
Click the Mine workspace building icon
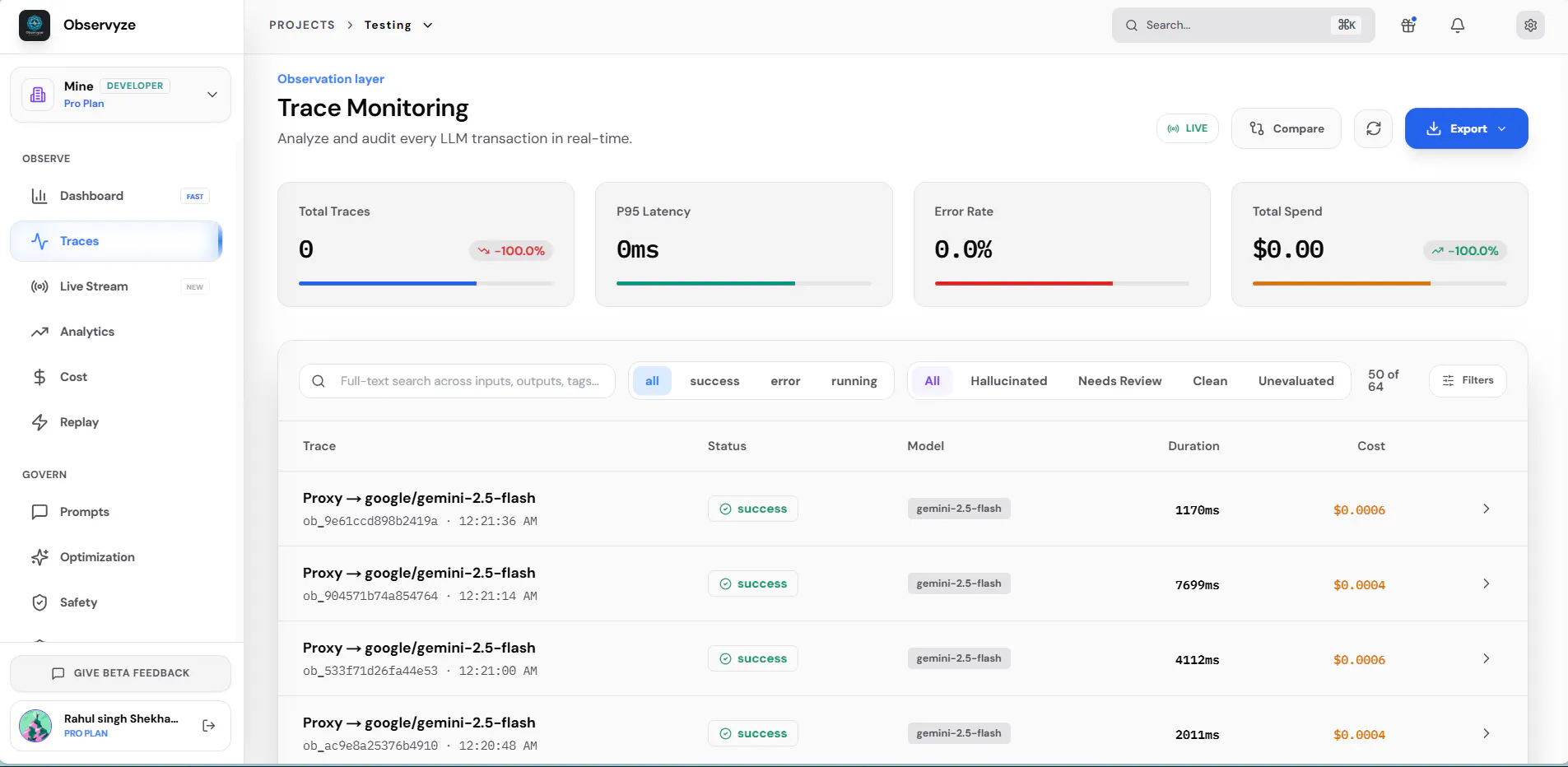(38, 95)
